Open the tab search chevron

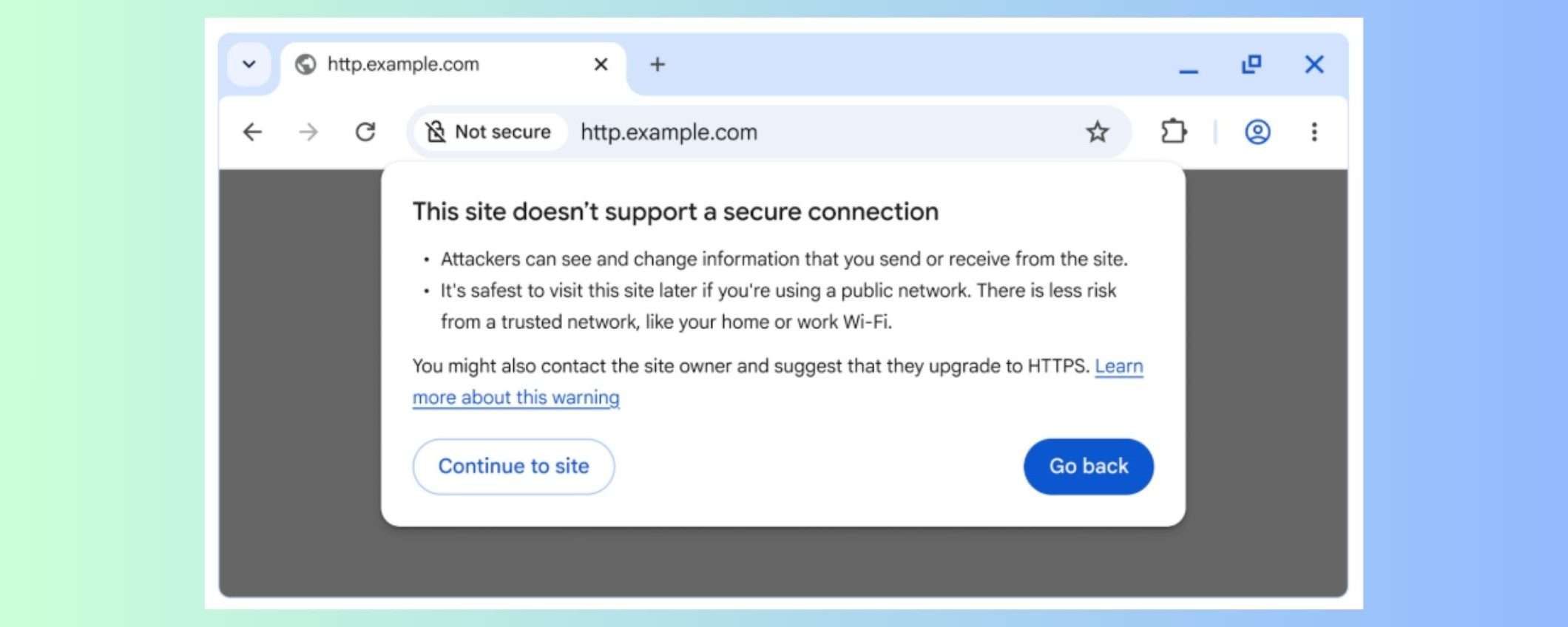(249, 64)
